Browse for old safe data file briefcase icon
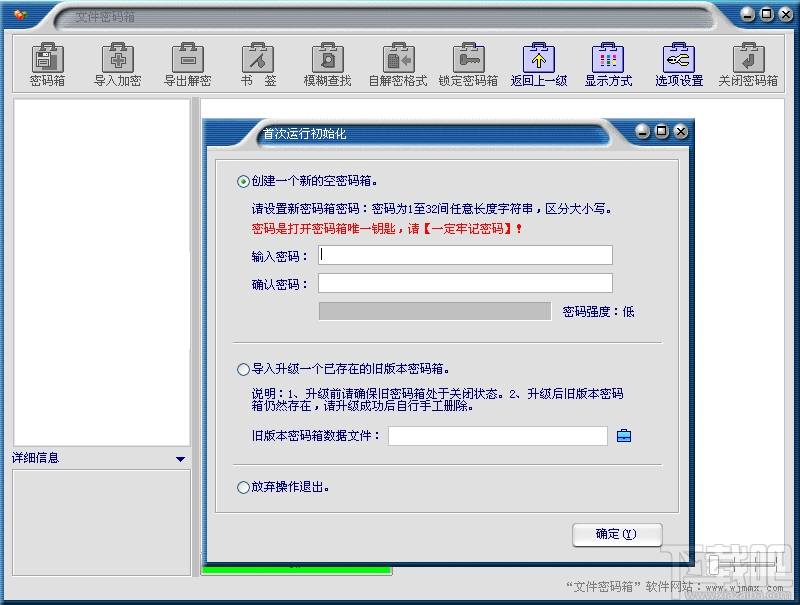The height and width of the screenshot is (605, 800). tap(624, 436)
